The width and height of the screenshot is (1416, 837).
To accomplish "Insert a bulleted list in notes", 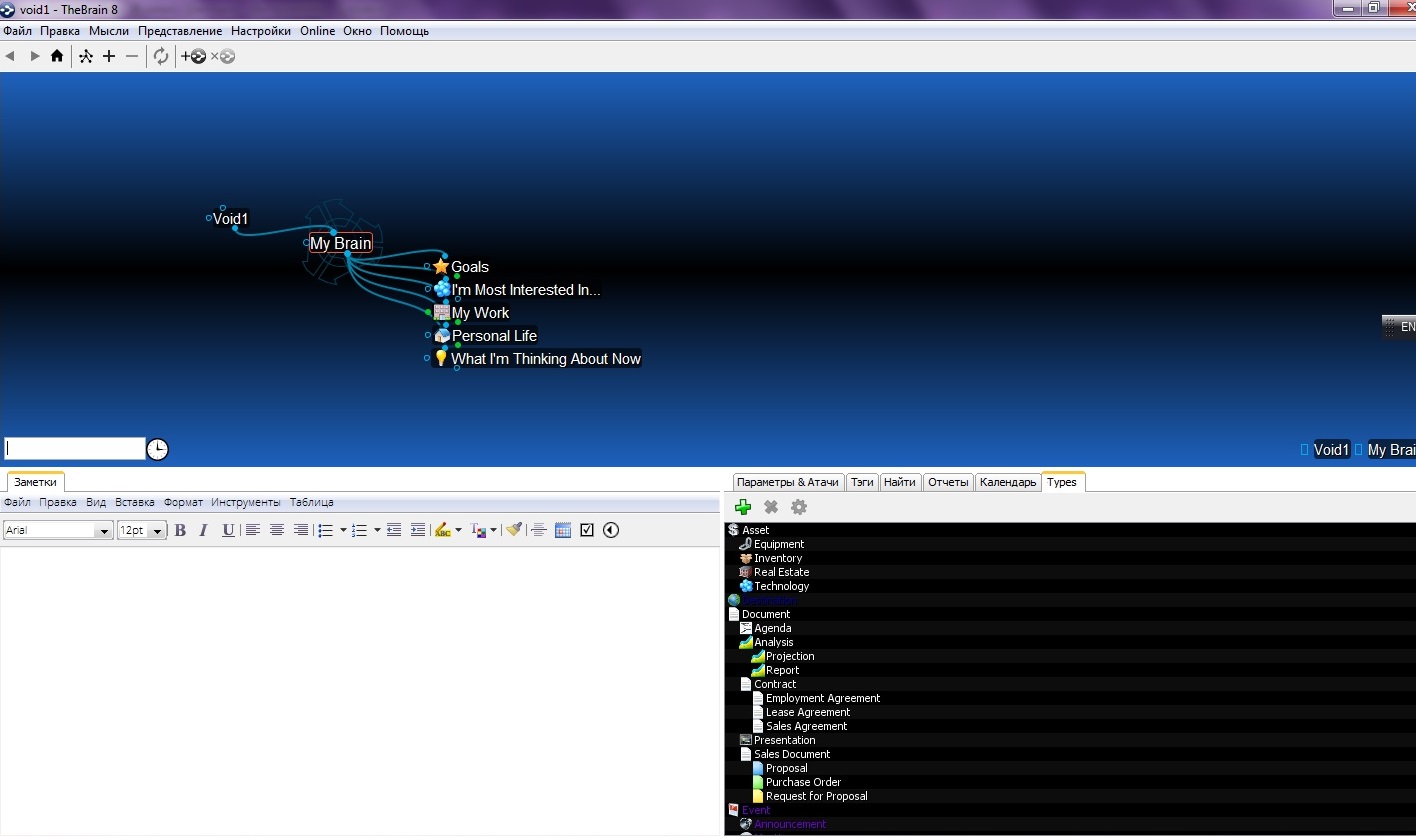I will pyautogui.click(x=326, y=530).
